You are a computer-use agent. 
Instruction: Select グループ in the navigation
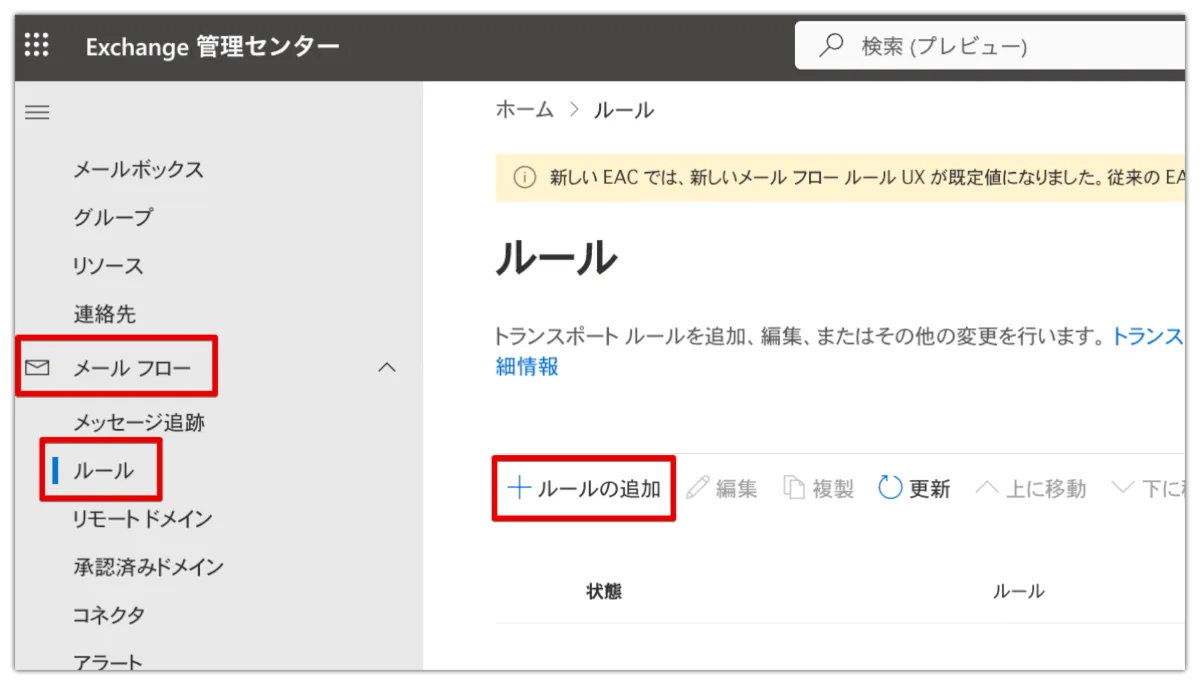click(x=113, y=217)
